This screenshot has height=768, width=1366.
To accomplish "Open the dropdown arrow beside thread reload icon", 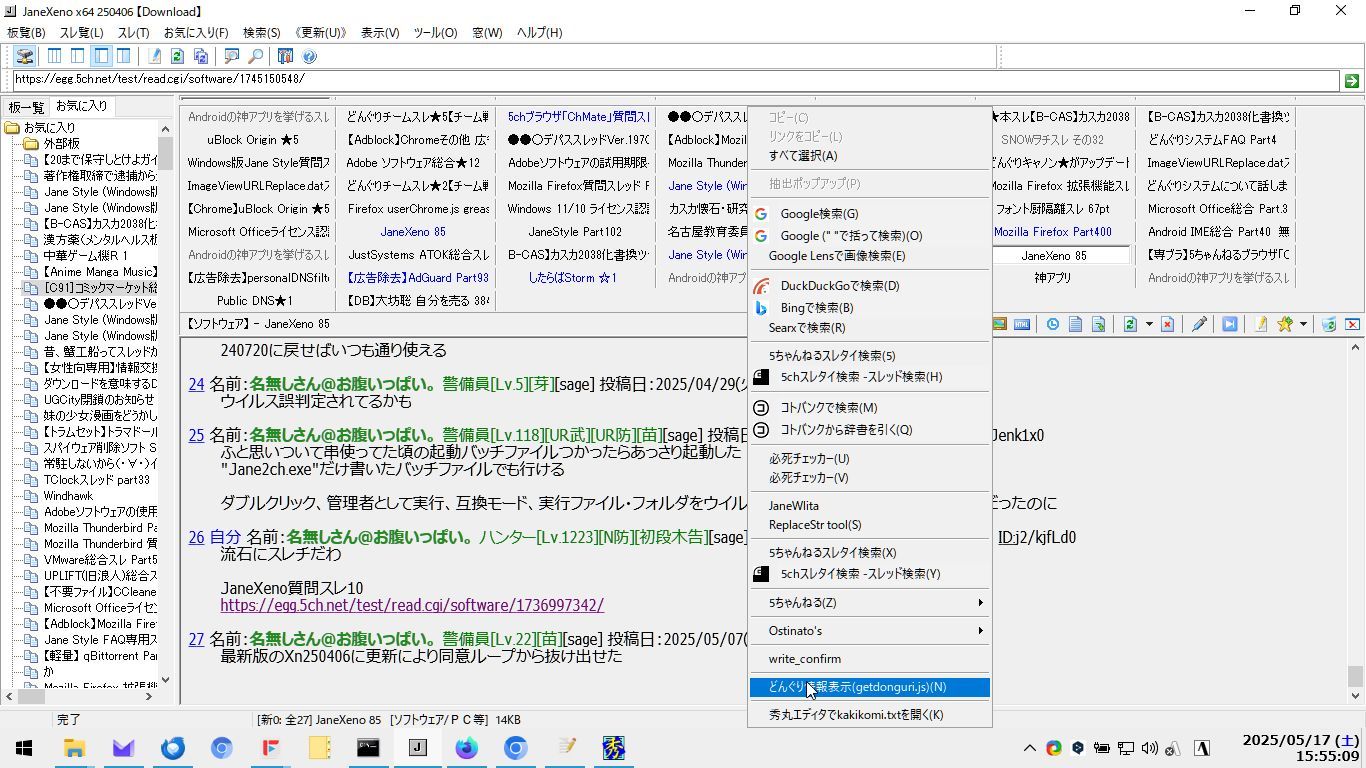I will point(1148,324).
